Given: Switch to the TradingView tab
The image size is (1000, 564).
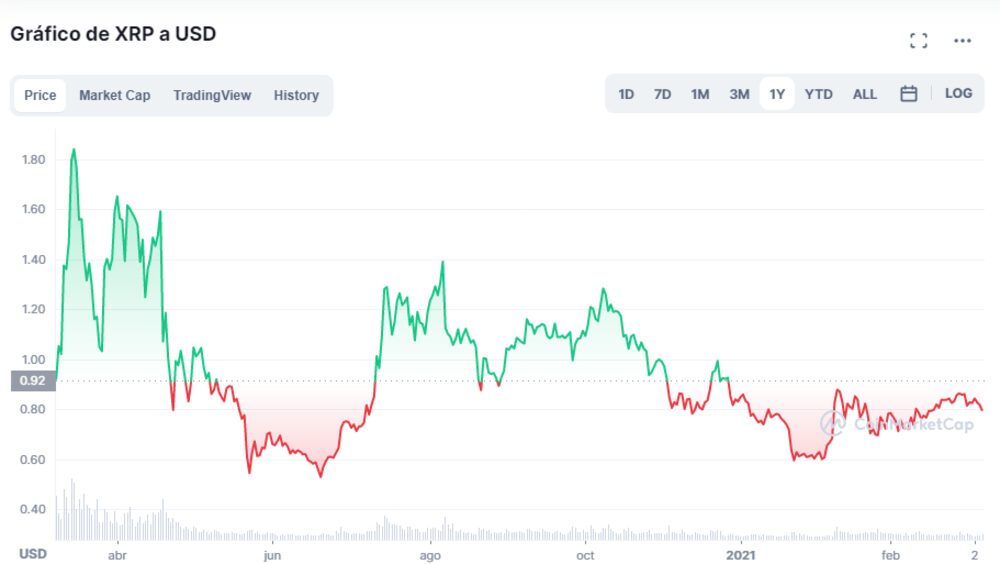Looking at the screenshot, I should [x=212, y=96].
